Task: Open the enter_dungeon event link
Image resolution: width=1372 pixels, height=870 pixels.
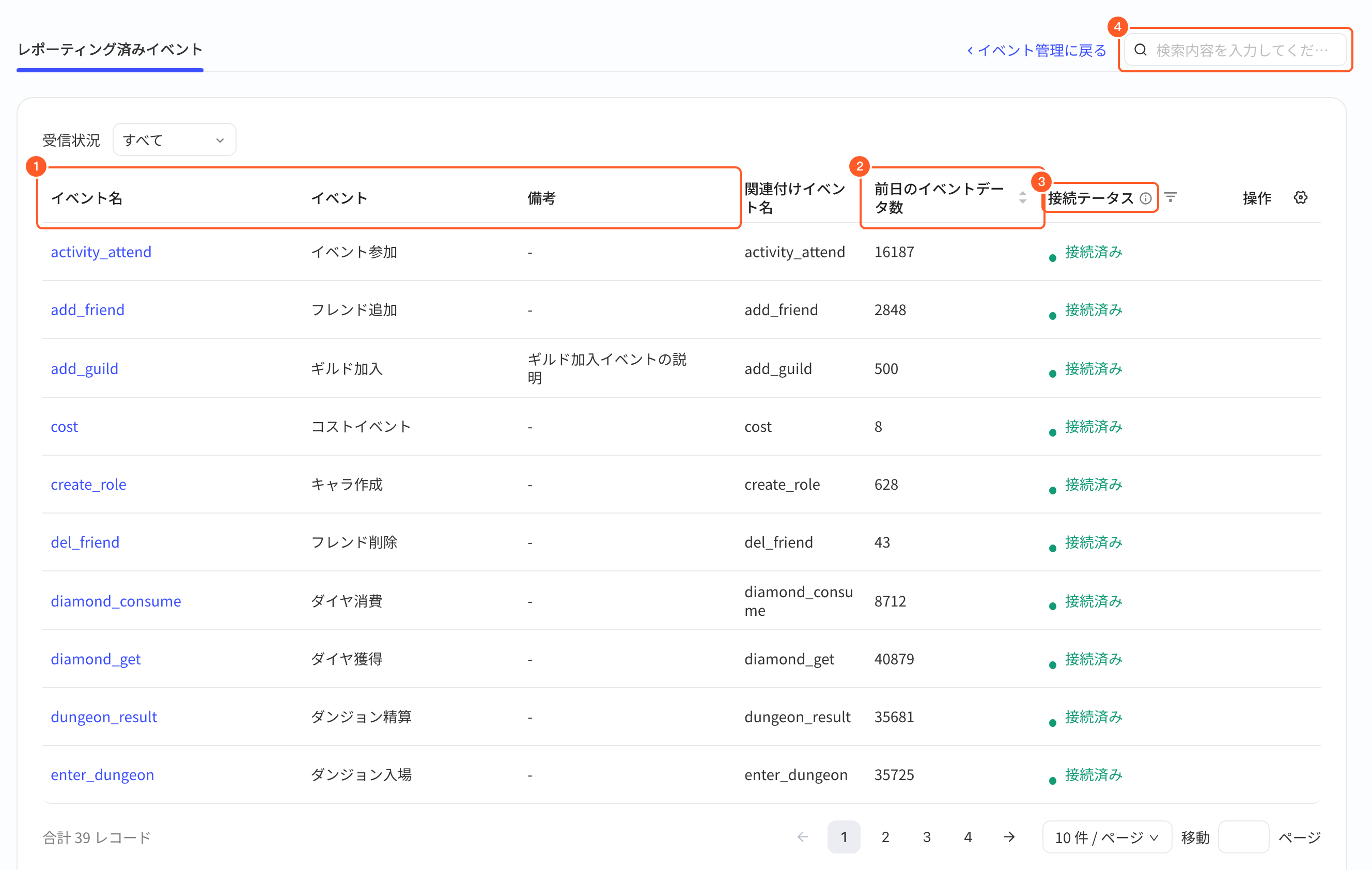Action: 102,775
